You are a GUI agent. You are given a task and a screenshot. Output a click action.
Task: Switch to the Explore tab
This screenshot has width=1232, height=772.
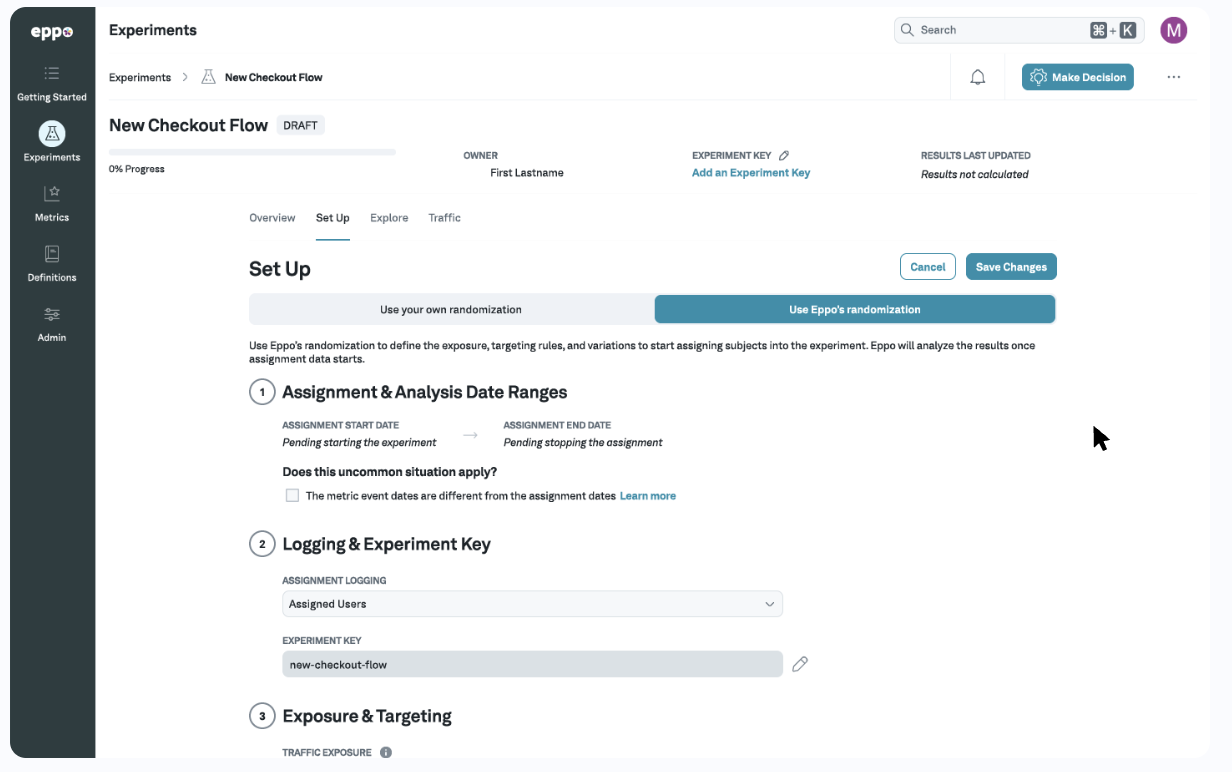(x=389, y=218)
